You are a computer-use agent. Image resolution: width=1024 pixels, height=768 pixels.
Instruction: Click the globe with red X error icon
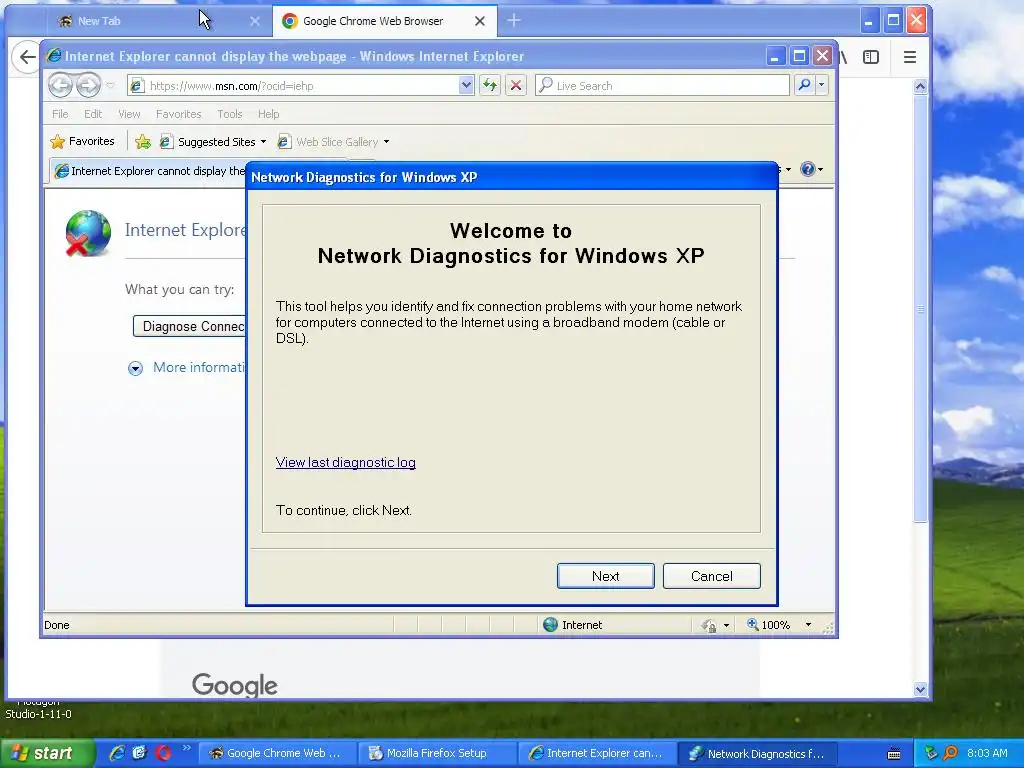point(88,233)
